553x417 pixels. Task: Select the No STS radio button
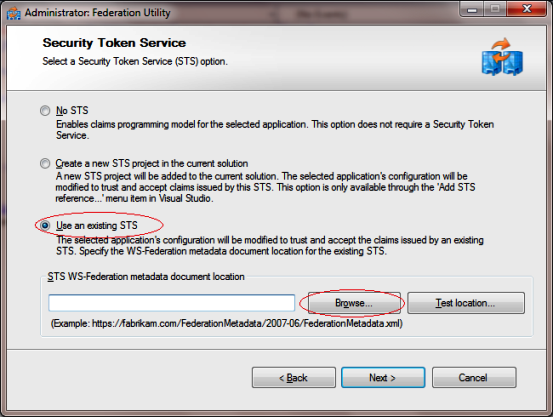(45, 111)
